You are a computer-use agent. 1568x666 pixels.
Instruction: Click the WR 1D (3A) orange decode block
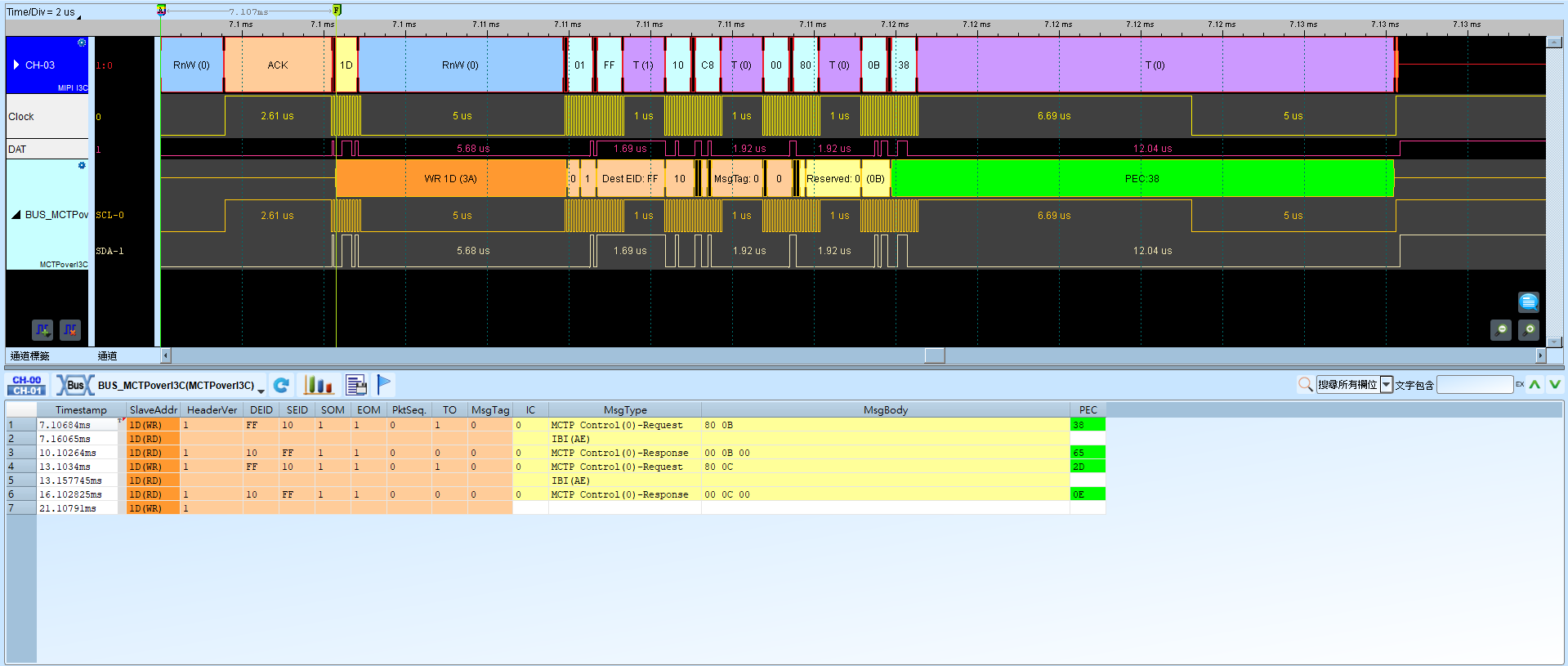click(451, 178)
